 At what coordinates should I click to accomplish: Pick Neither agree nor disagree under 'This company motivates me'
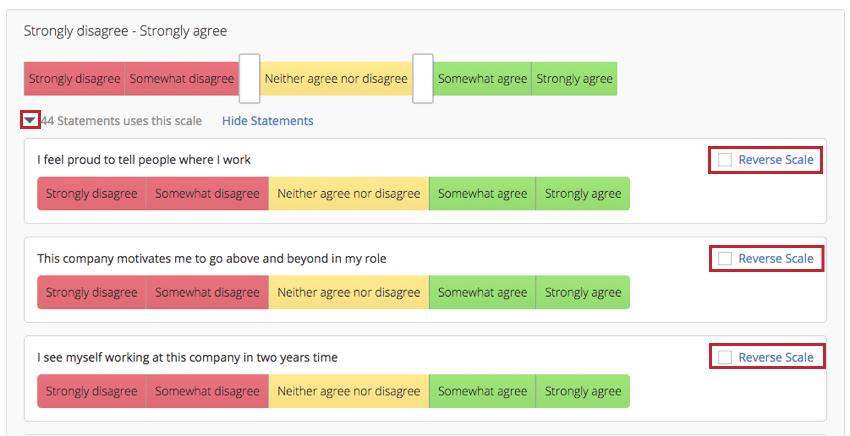coord(349,293)
